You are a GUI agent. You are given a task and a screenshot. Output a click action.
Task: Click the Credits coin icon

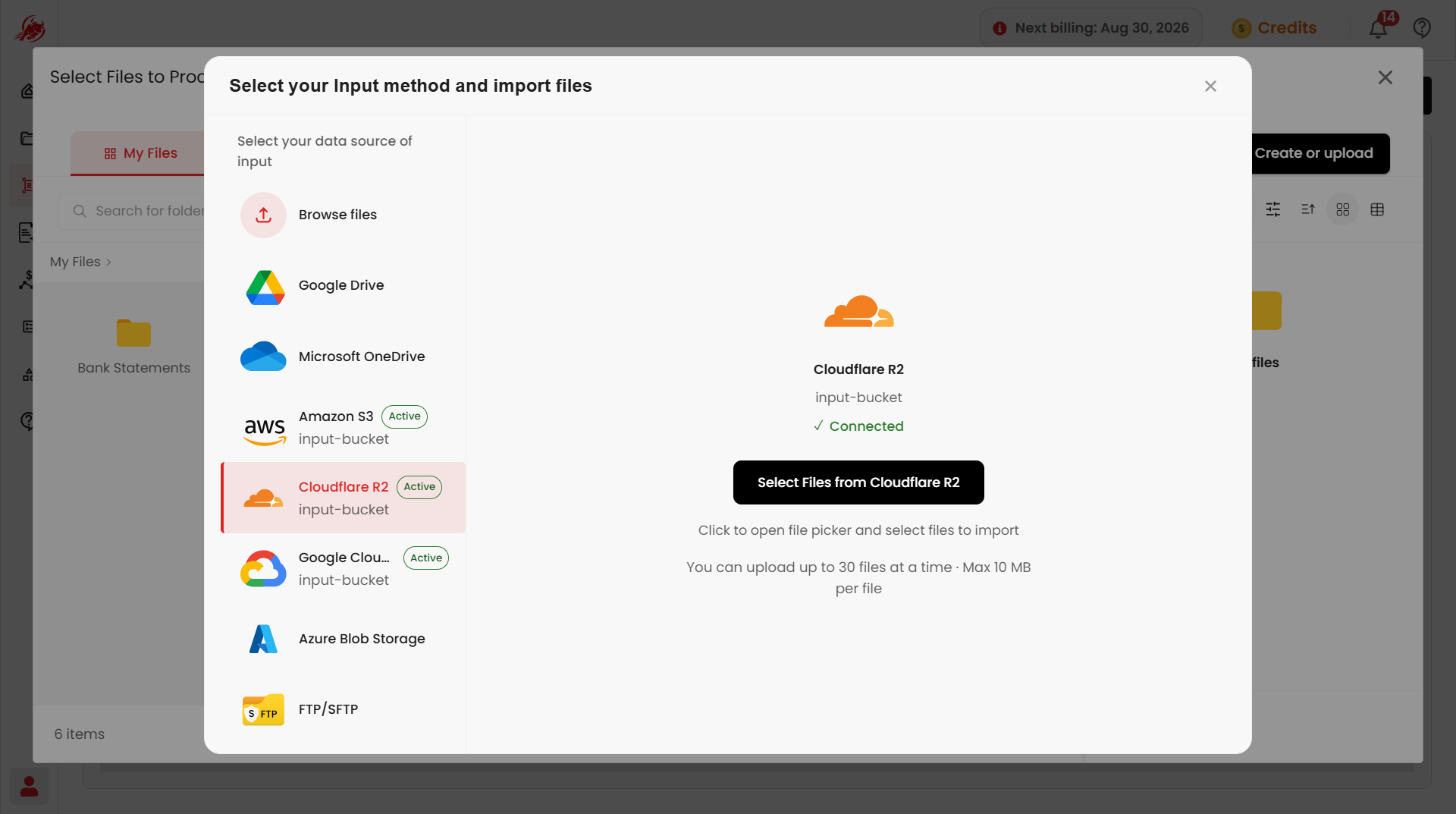pyautogui.click(x=1241, y=29)
